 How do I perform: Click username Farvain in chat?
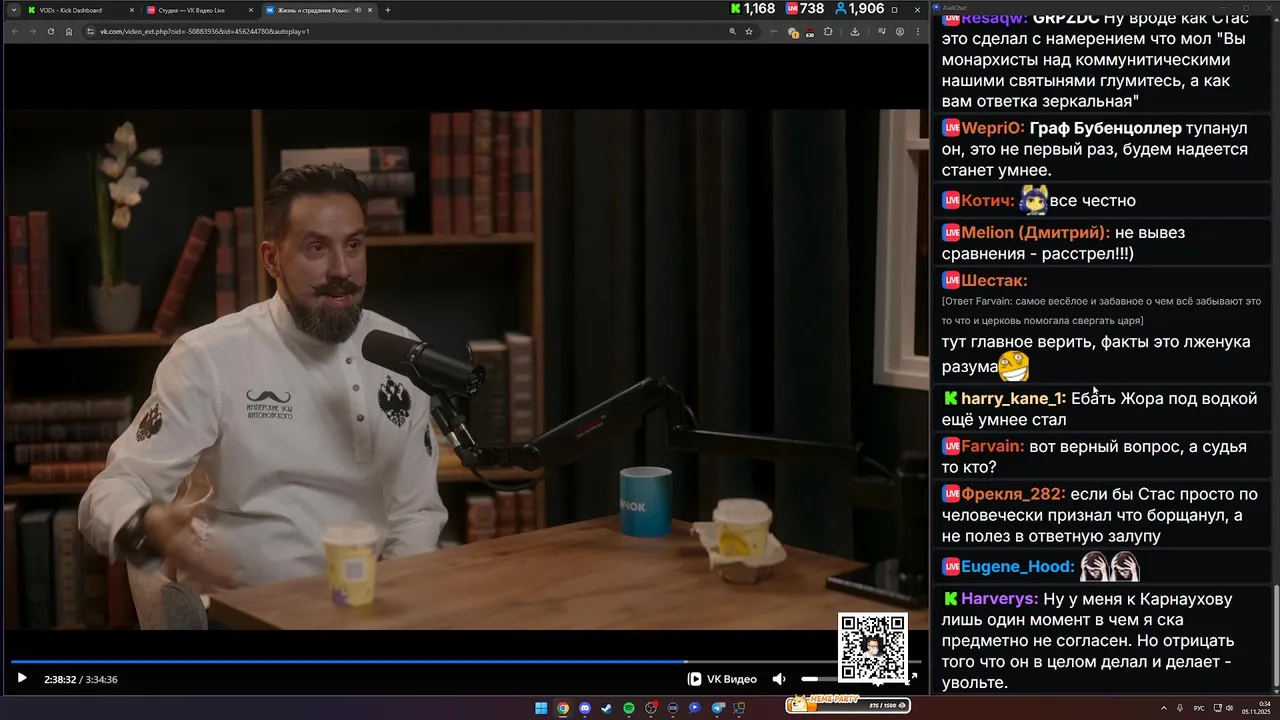[993, 447]
